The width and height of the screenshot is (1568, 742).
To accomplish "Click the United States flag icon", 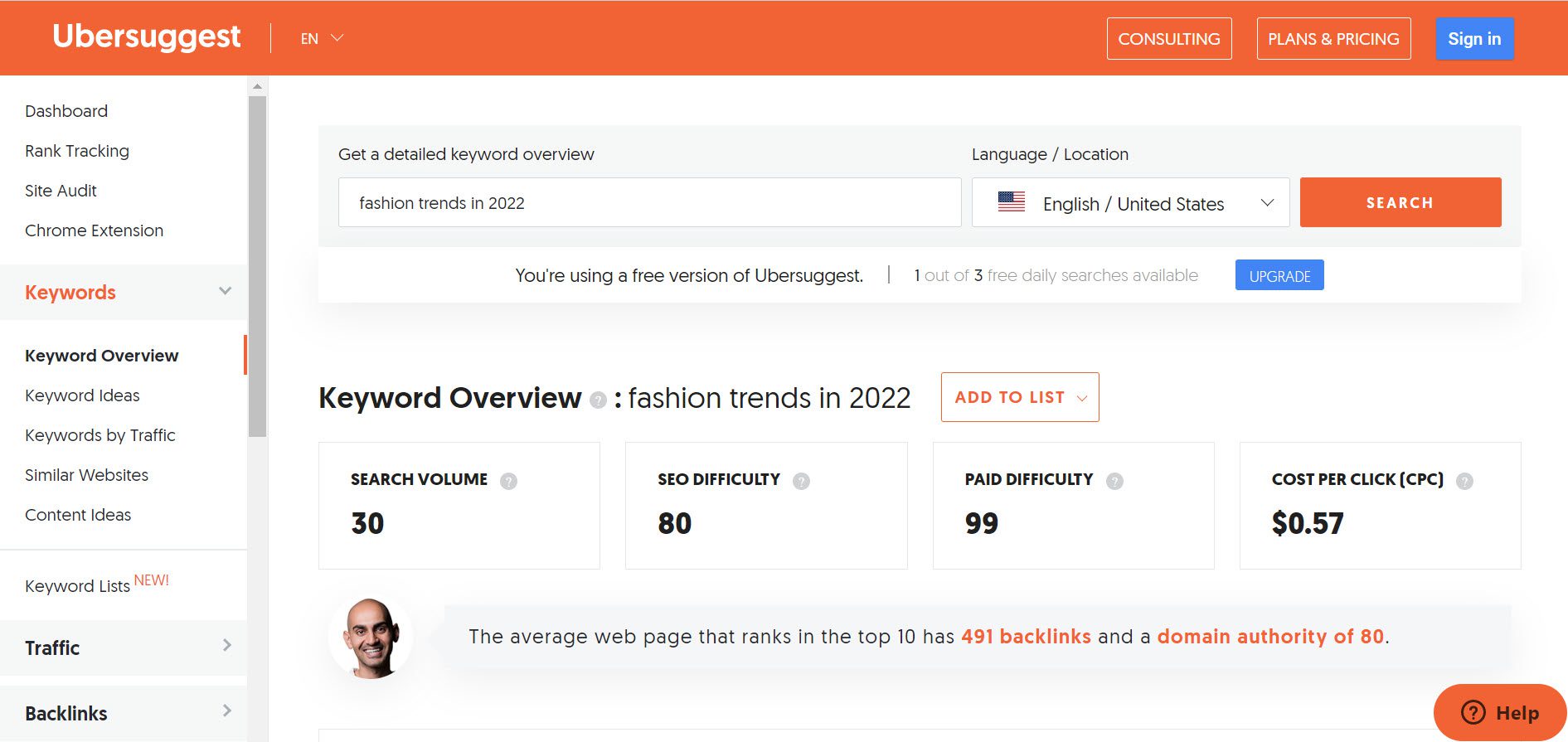I will coord(1011,201).
